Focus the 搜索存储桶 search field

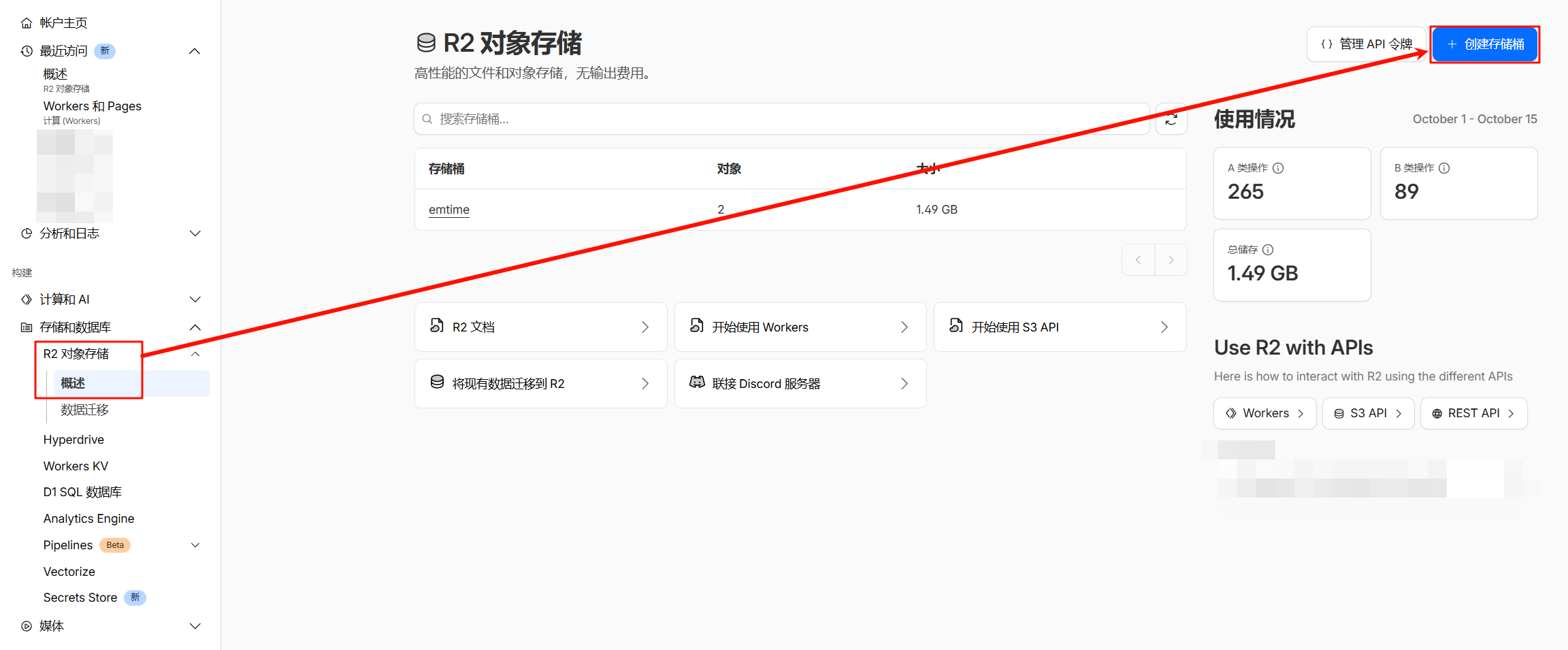[x=783, y=119]
